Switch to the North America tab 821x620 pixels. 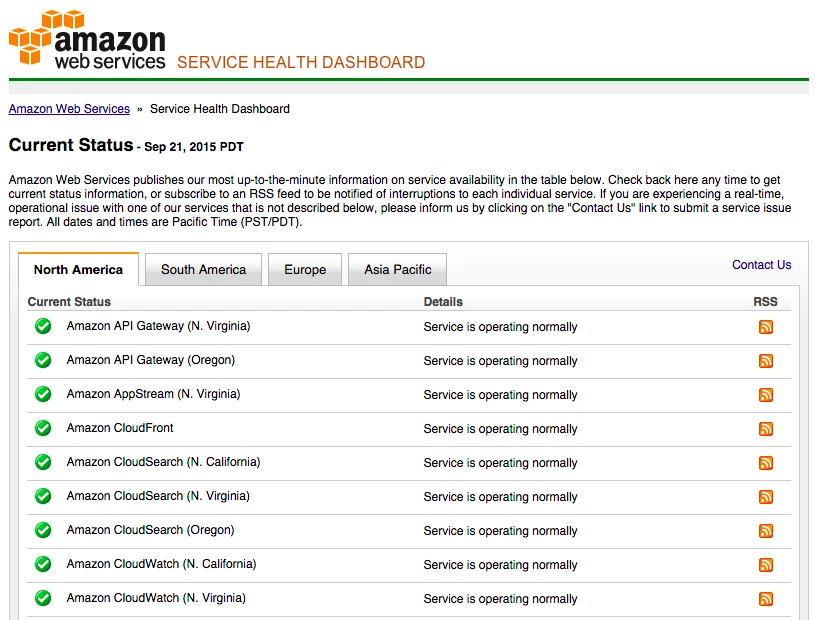click(78, 269)
